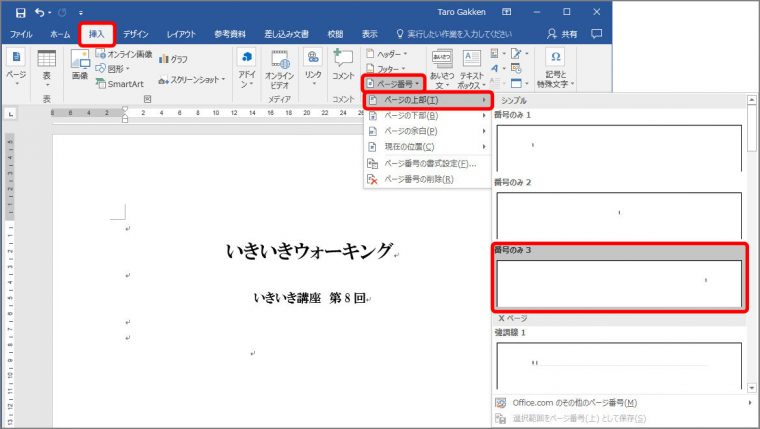Choose the 番号のみ 3 page number style

coord(619,278)
